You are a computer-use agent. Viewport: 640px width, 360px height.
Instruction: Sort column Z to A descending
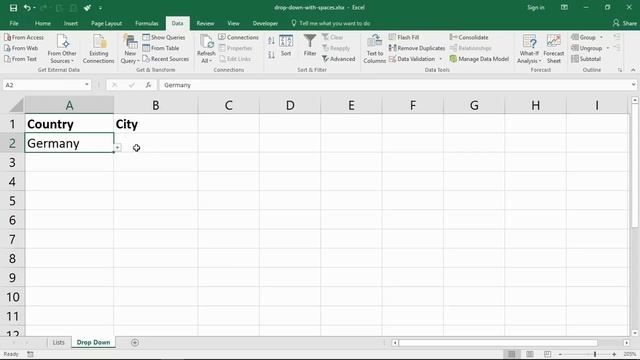coord(271,55)
